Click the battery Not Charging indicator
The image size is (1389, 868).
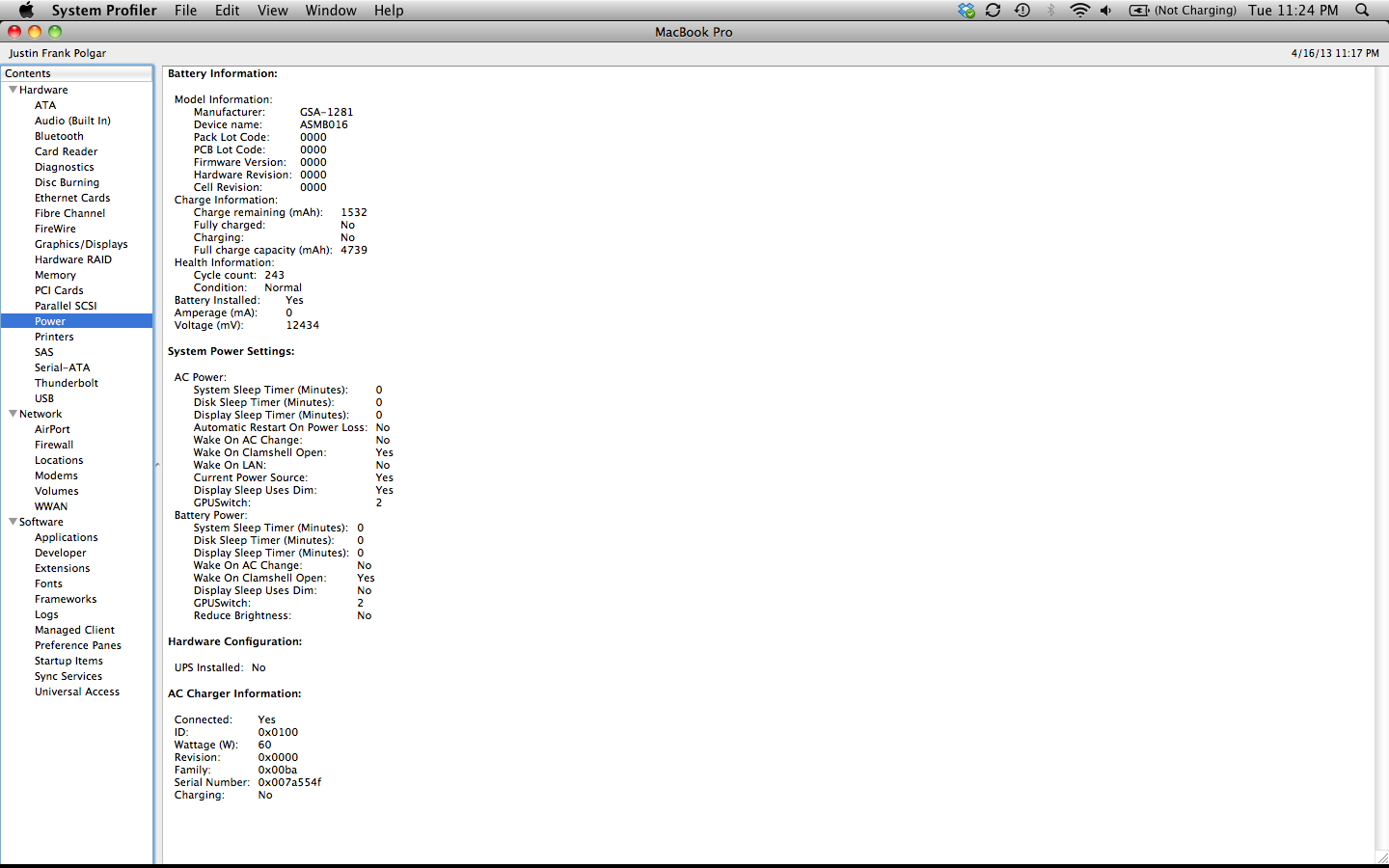pyautogui.click(x=1183, y=10)
